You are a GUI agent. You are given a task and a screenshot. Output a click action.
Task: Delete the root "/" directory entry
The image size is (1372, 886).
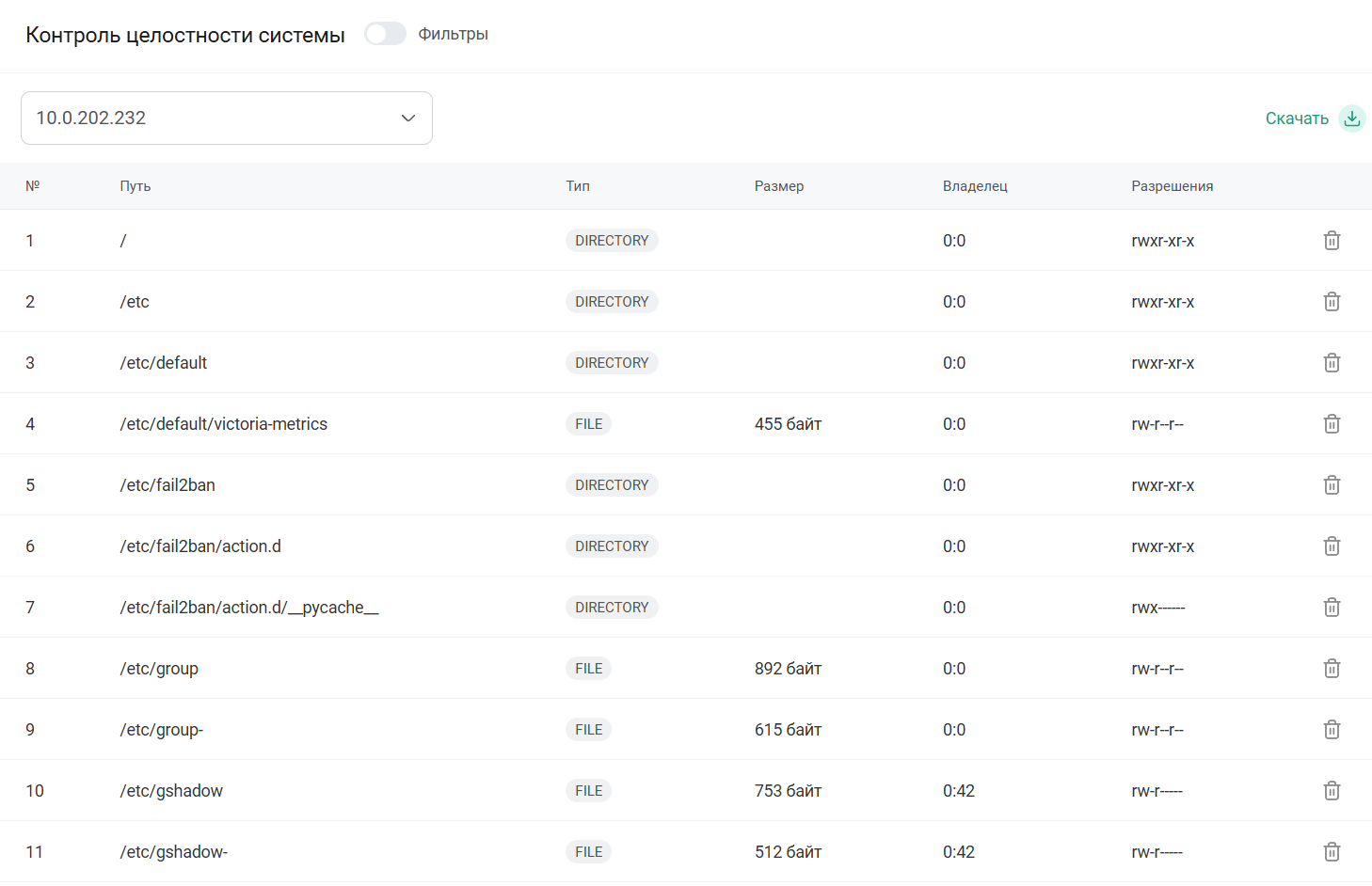(1332, 241)
